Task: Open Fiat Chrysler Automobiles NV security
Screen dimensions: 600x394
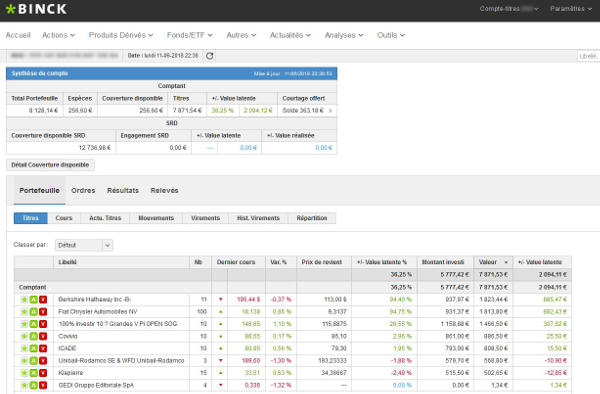Action: pyautogui.click(x=98, y=312)
